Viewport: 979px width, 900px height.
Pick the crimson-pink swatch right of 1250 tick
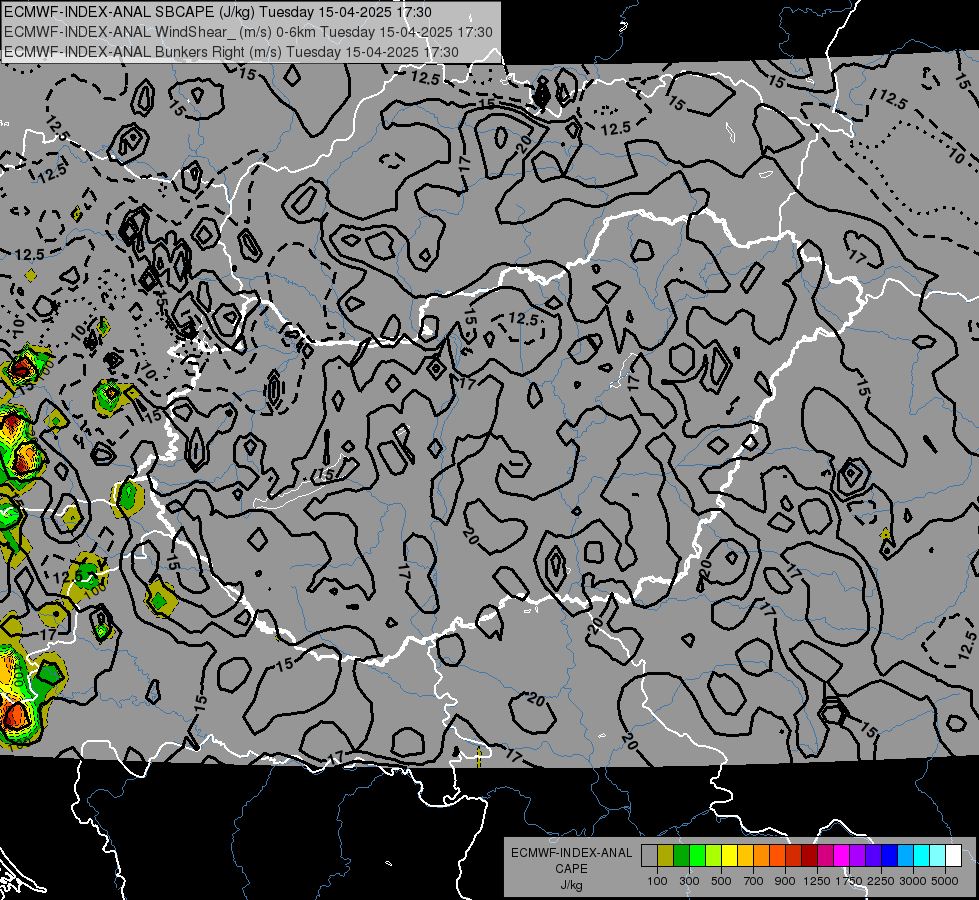825,855
